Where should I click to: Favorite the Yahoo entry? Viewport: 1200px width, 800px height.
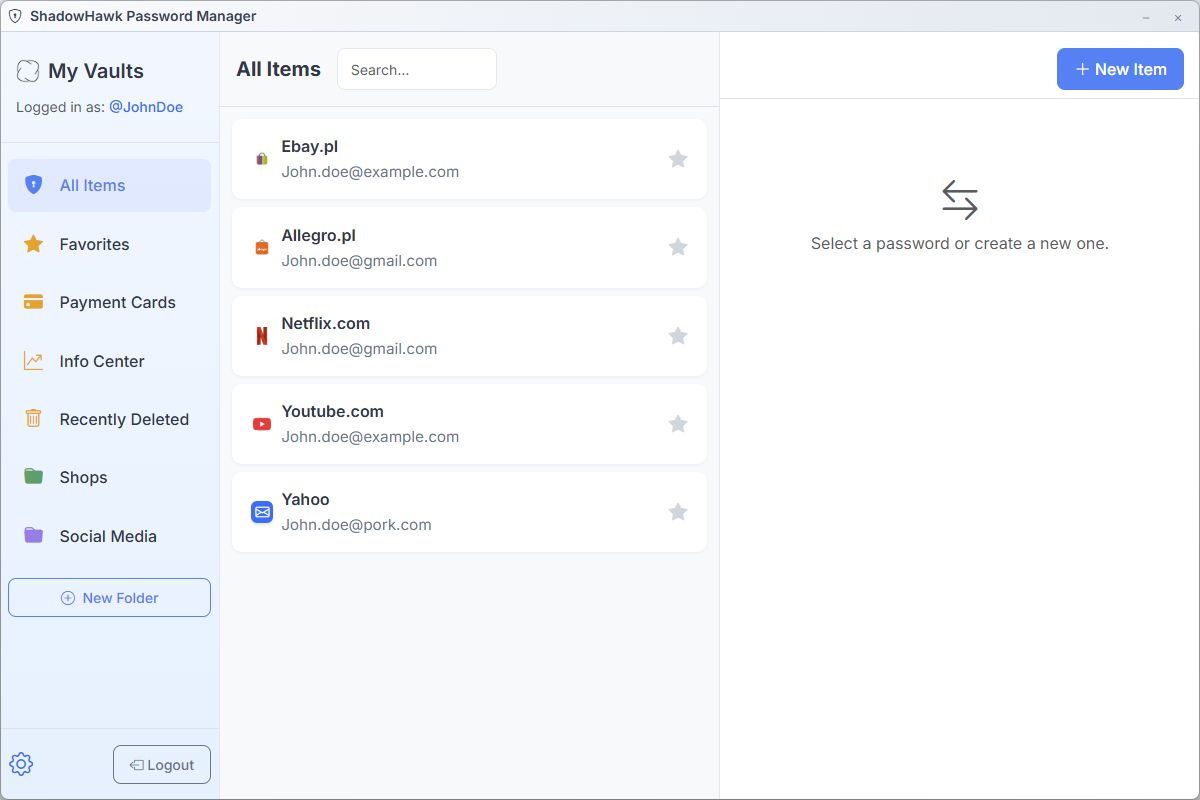pos(678,511)
